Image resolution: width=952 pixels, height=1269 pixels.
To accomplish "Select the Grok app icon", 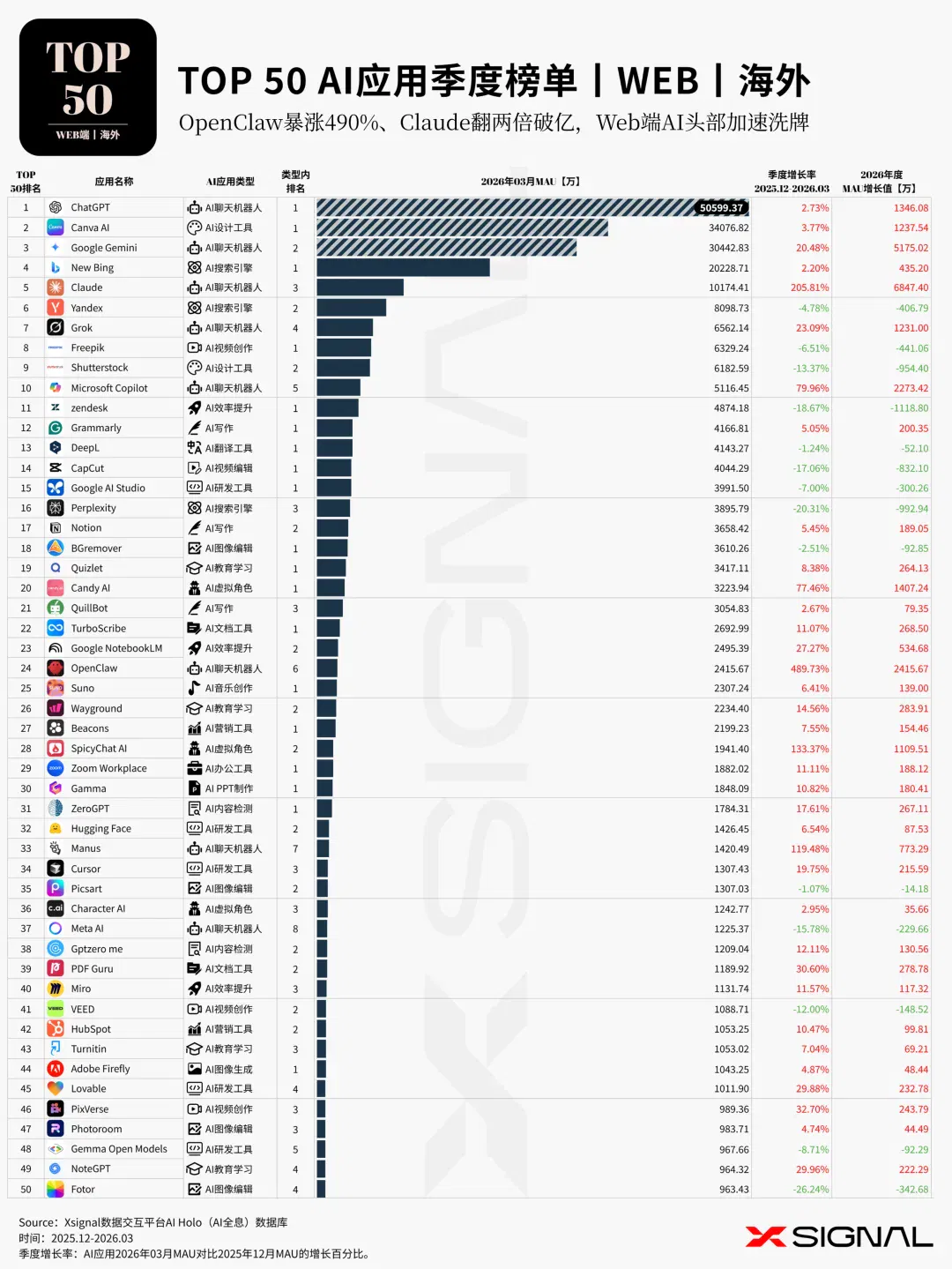I will point(55,328).
